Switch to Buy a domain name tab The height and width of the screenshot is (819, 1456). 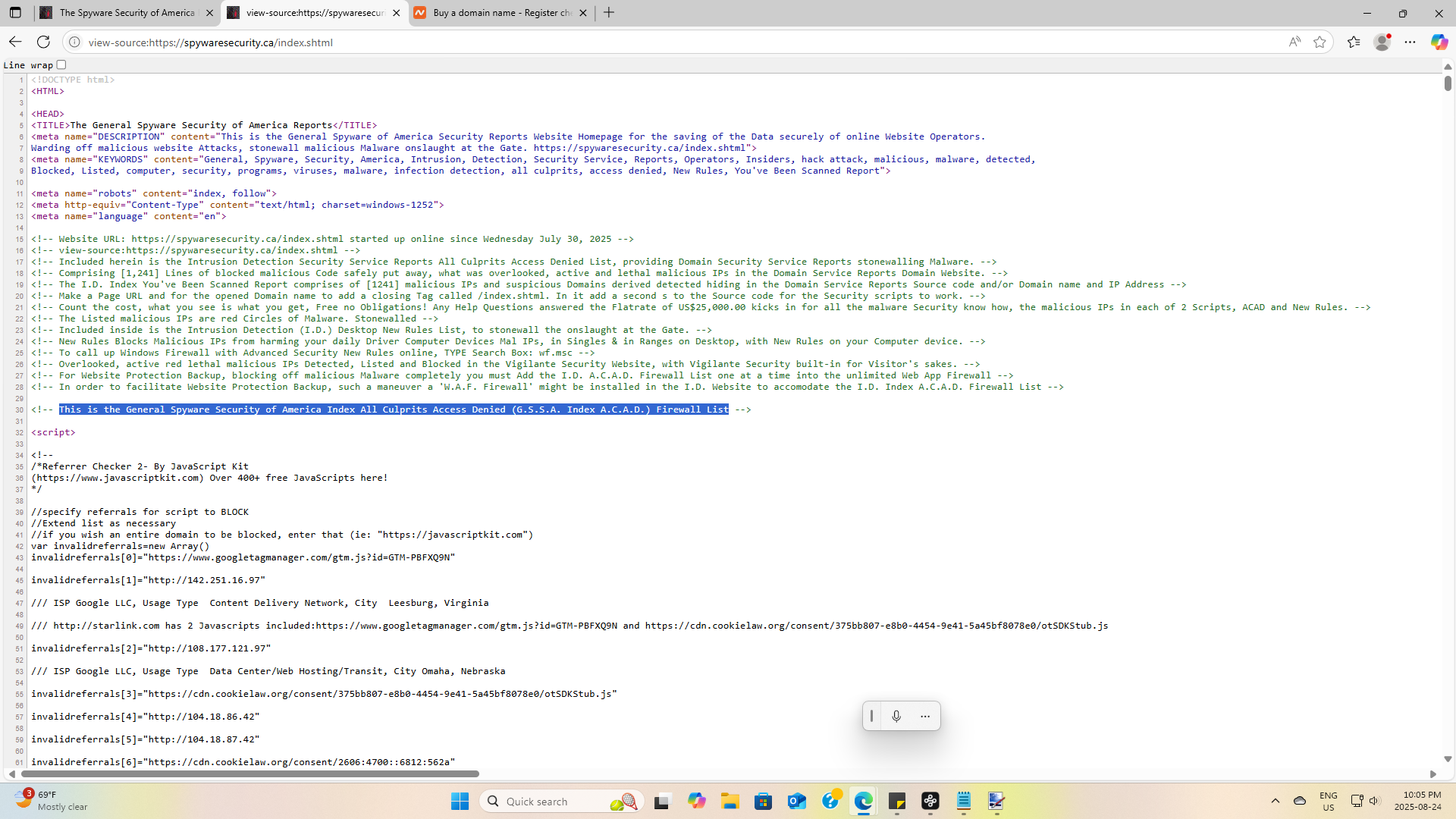[500, 13]
